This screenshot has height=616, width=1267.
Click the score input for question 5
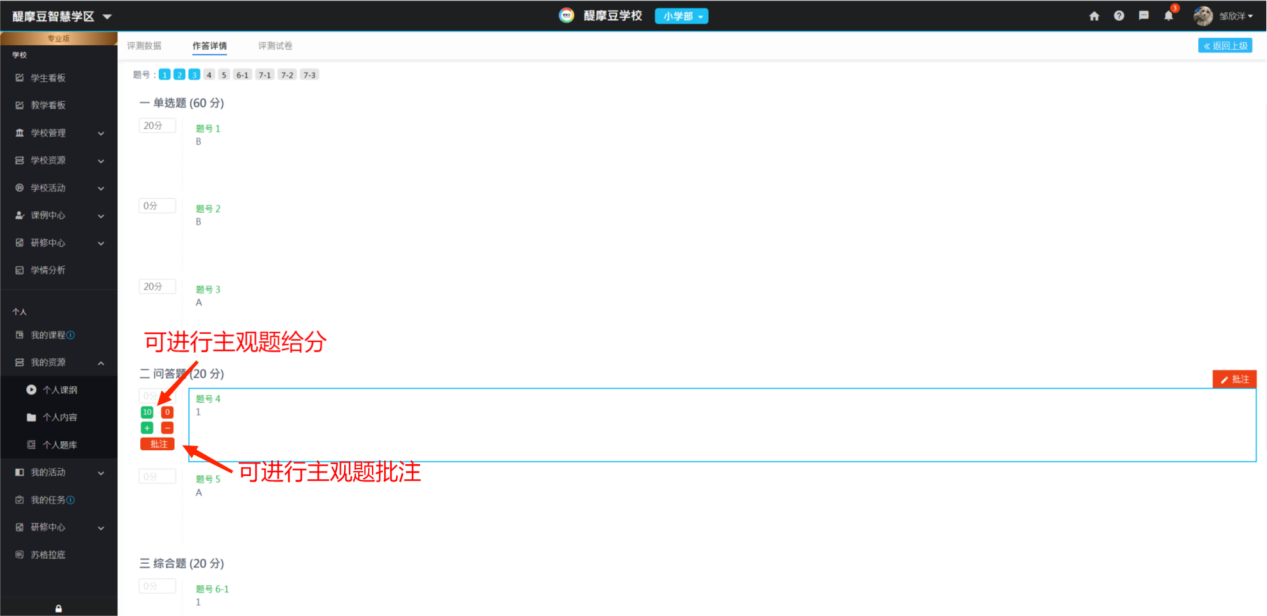pos(157,476)
